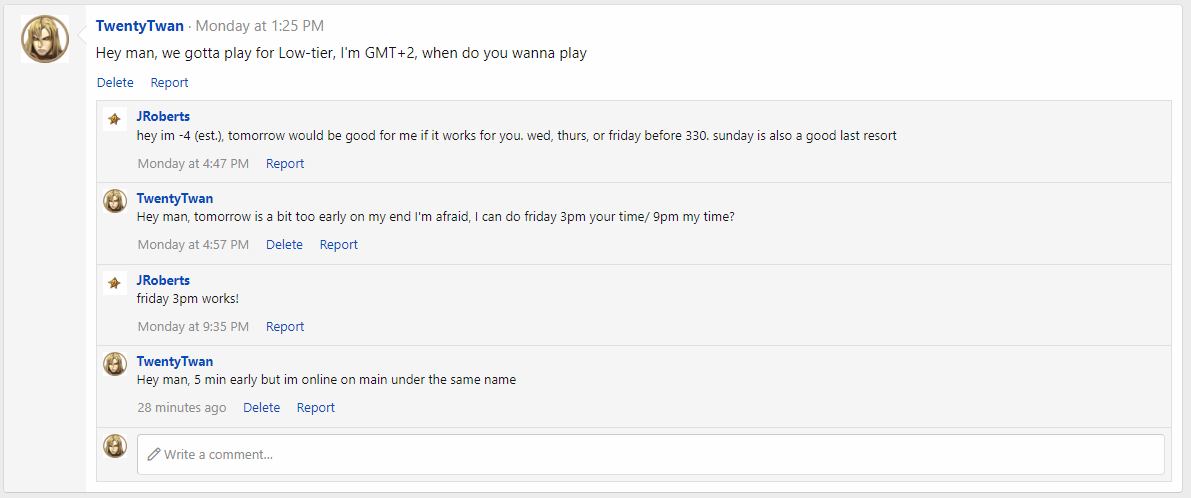The image size is (1191, 498).
Task: Delete the comment from 28 minutes ago
Action: coord(261,408)
